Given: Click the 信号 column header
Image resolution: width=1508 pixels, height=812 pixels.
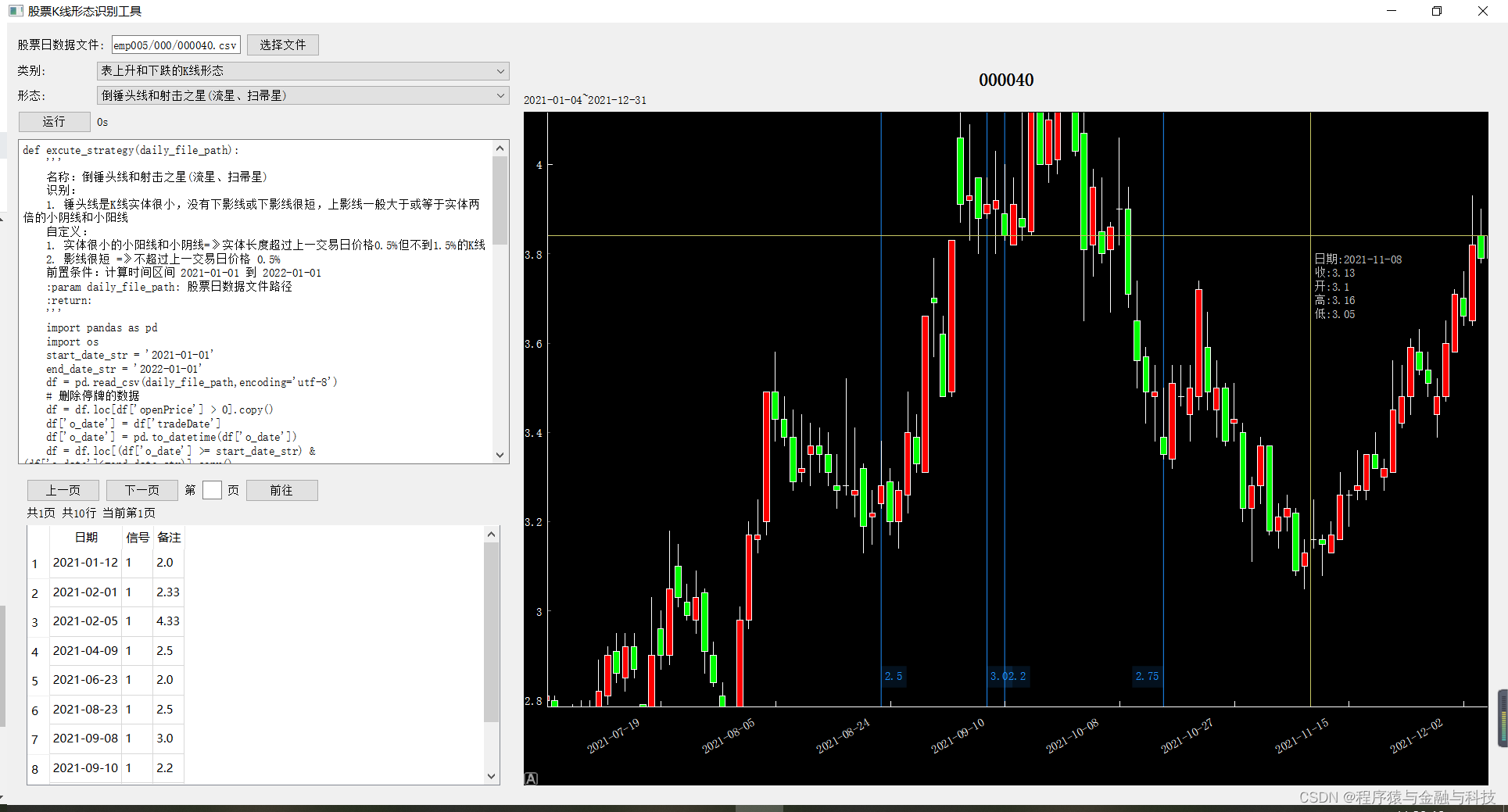Looking at the screenshot, I should pyautogui.click(x=138, y=538).
